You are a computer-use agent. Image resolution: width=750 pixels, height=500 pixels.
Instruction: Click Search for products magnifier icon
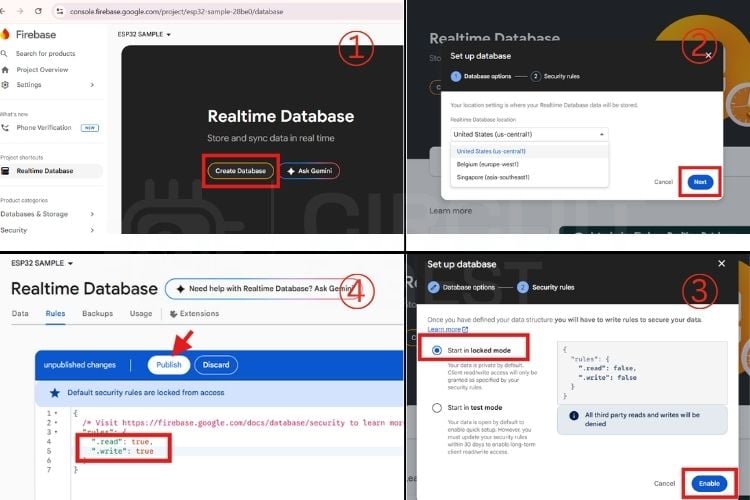tap(4, 54)
